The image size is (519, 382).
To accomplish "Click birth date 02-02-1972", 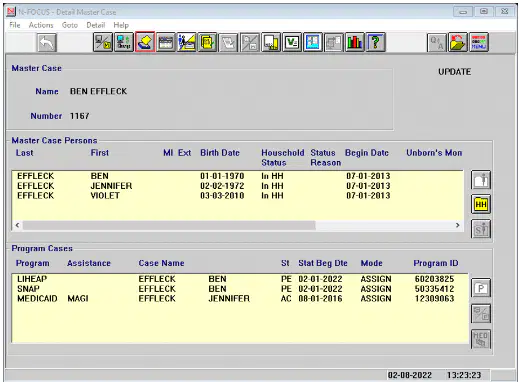I will point(222,186).
